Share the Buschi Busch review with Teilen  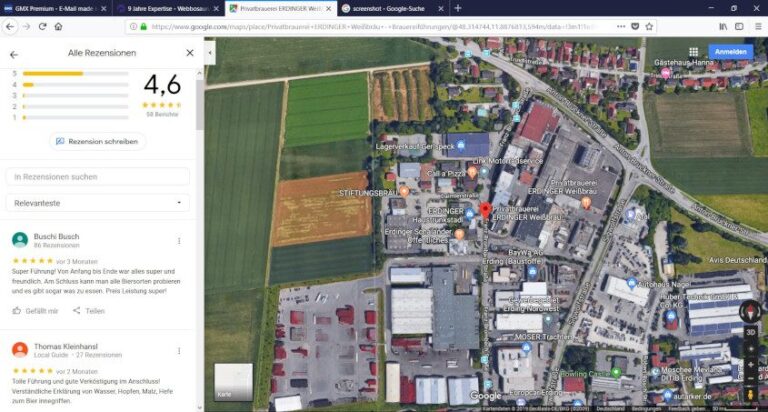pyautogui.click(x=89, y=311)
